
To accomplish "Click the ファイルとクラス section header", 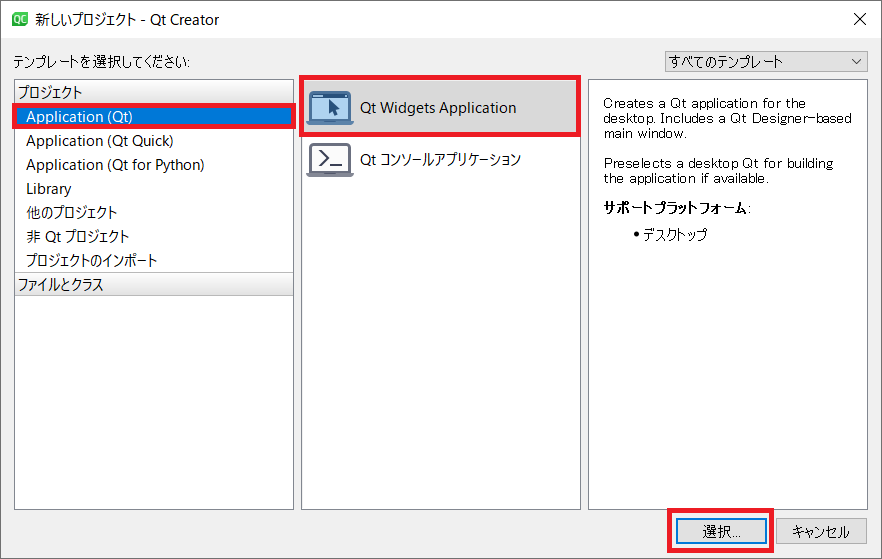I will pos(154,285).
